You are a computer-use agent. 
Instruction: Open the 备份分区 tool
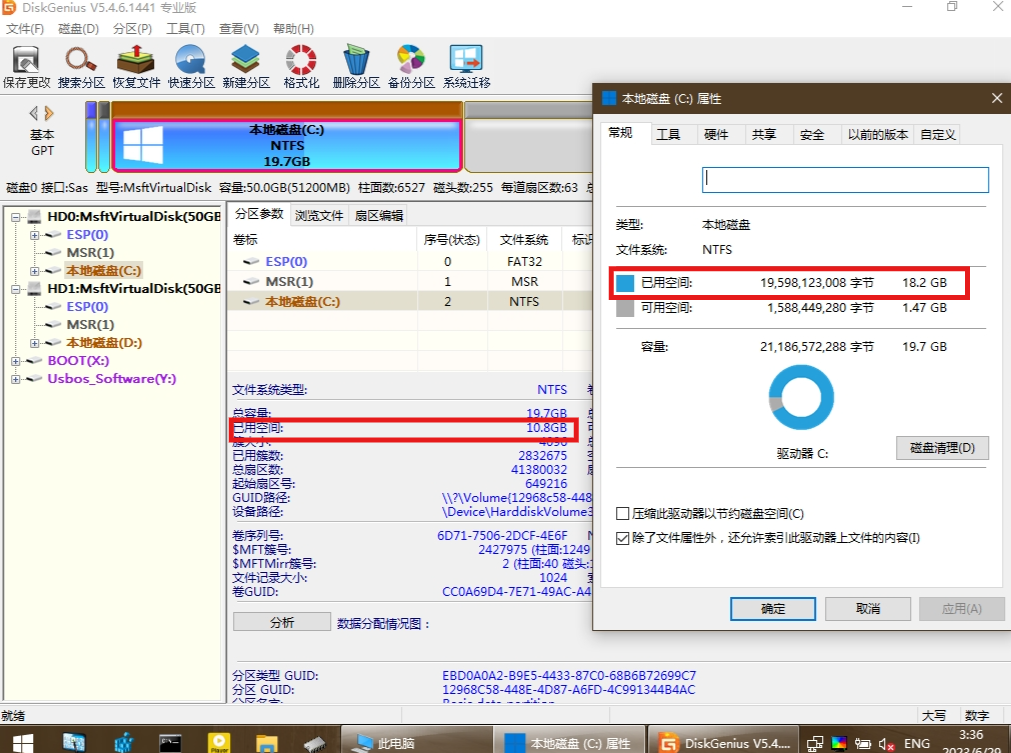click(411, 67)
